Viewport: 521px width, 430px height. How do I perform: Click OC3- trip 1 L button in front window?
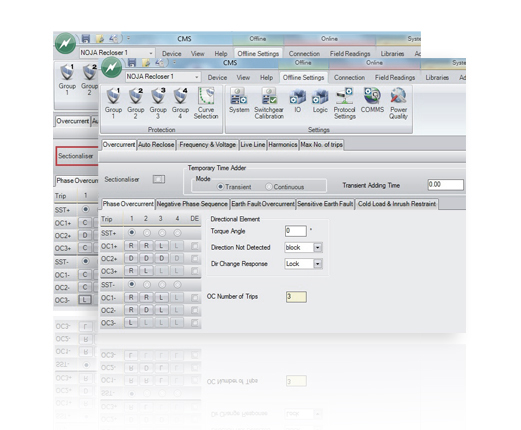(x=131, y=323)
